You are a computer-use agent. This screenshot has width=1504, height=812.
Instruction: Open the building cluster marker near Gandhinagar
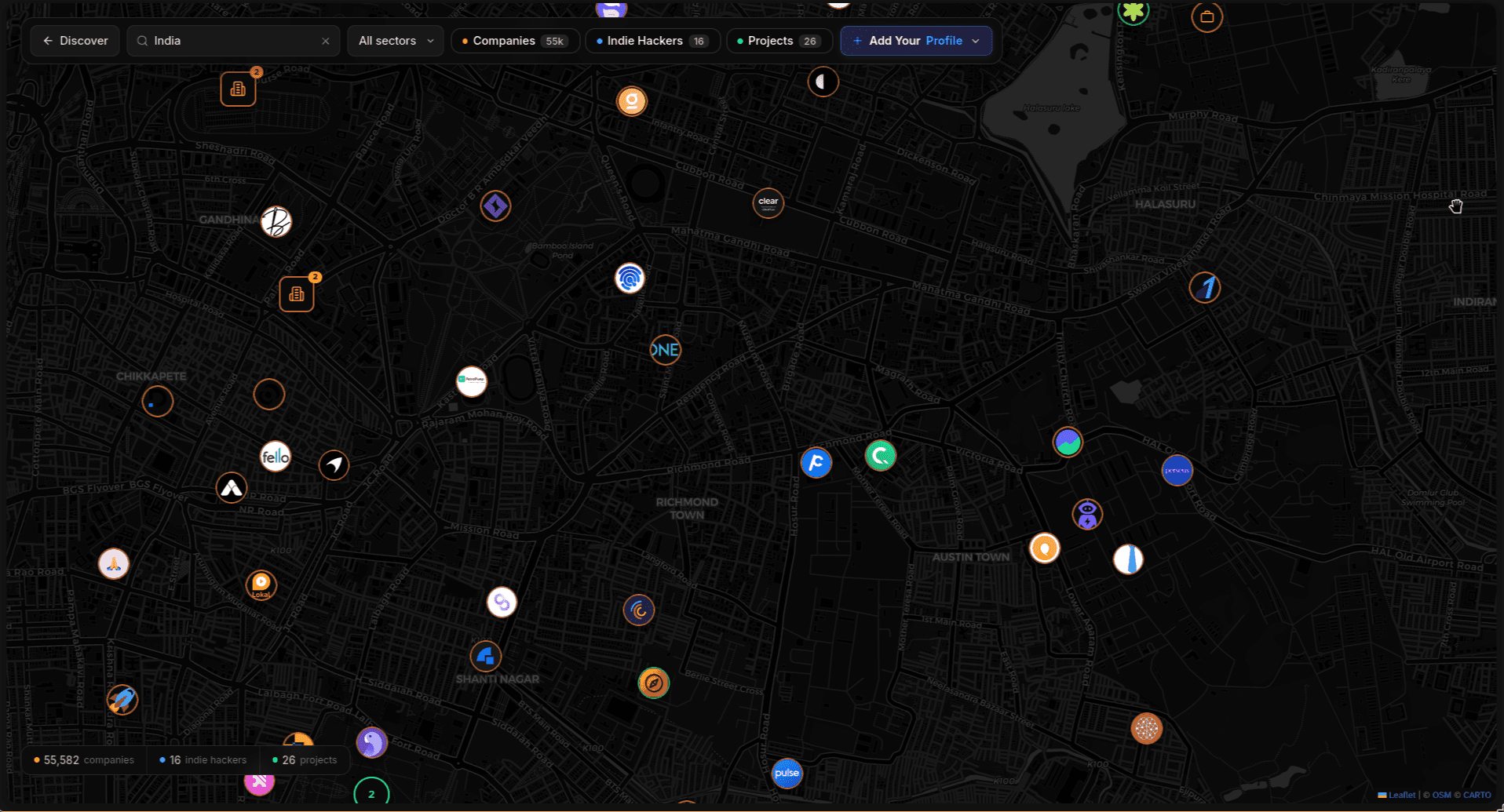click(x=297, y=294)
